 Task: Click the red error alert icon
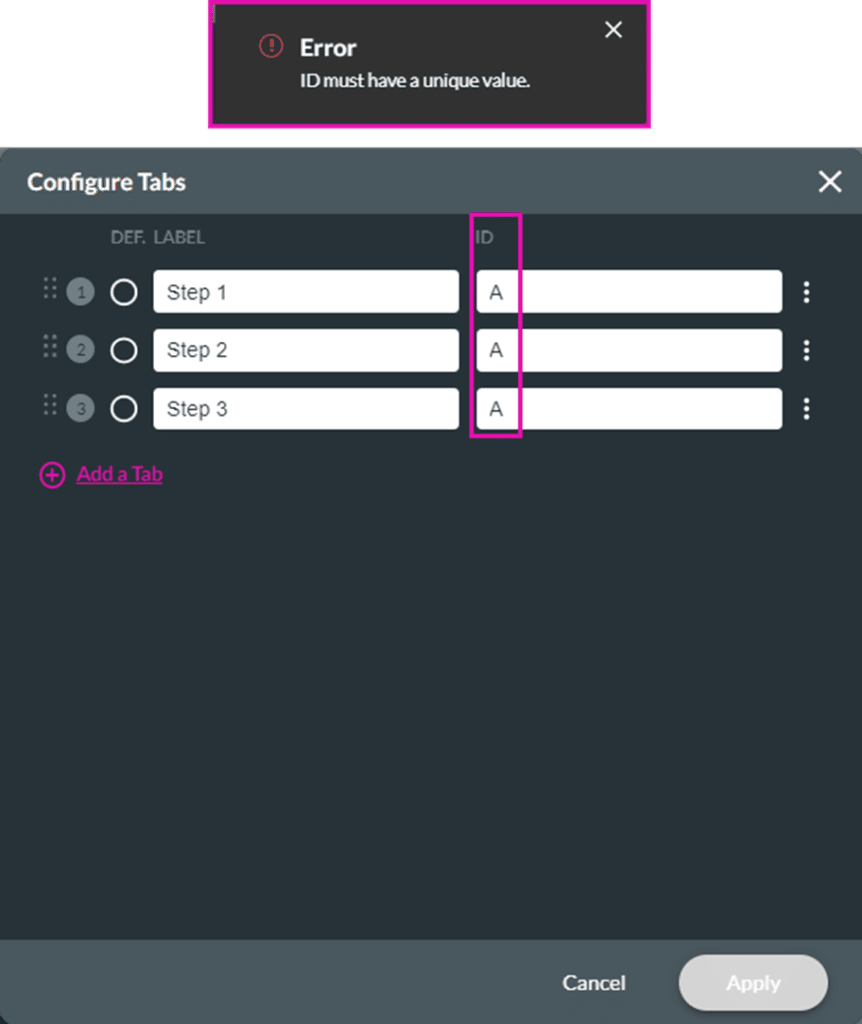(x=271, y=46)
